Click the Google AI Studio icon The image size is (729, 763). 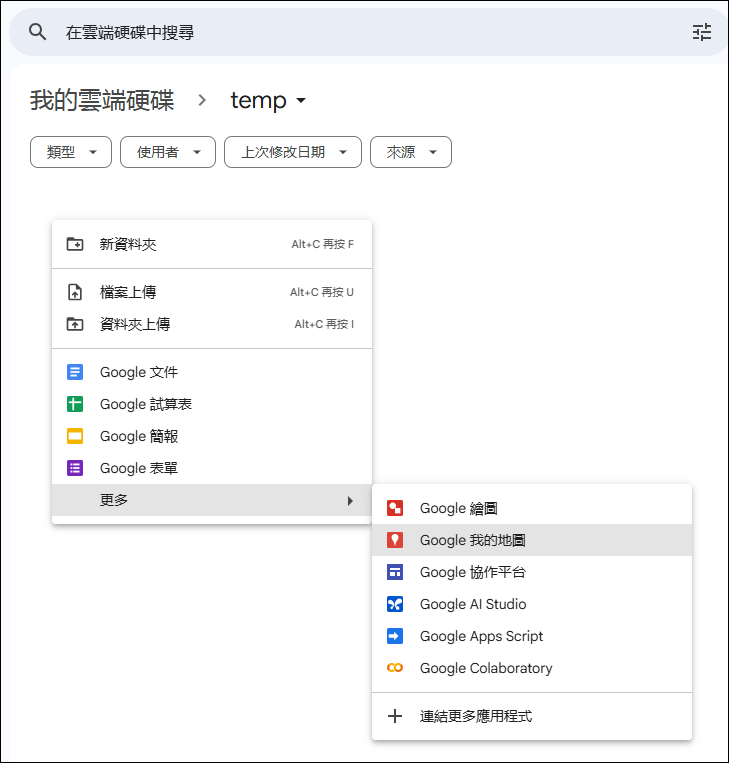tap(395, 604)
